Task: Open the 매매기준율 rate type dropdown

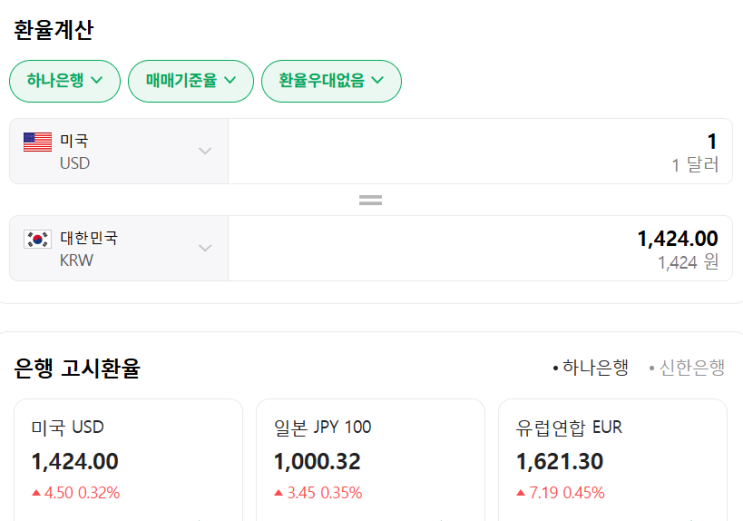Action: (x=191, y=81)
